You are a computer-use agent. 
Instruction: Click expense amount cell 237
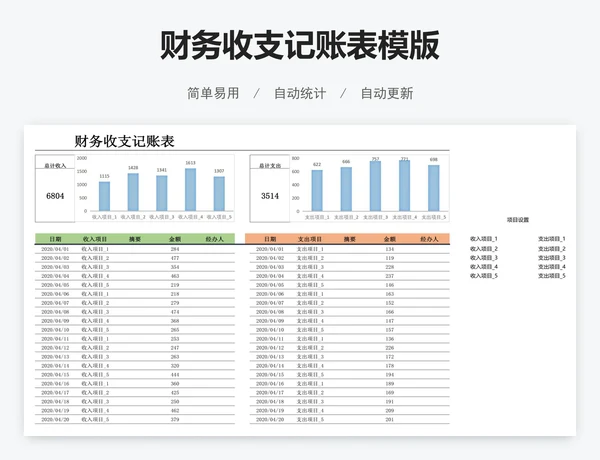(390, 276)
